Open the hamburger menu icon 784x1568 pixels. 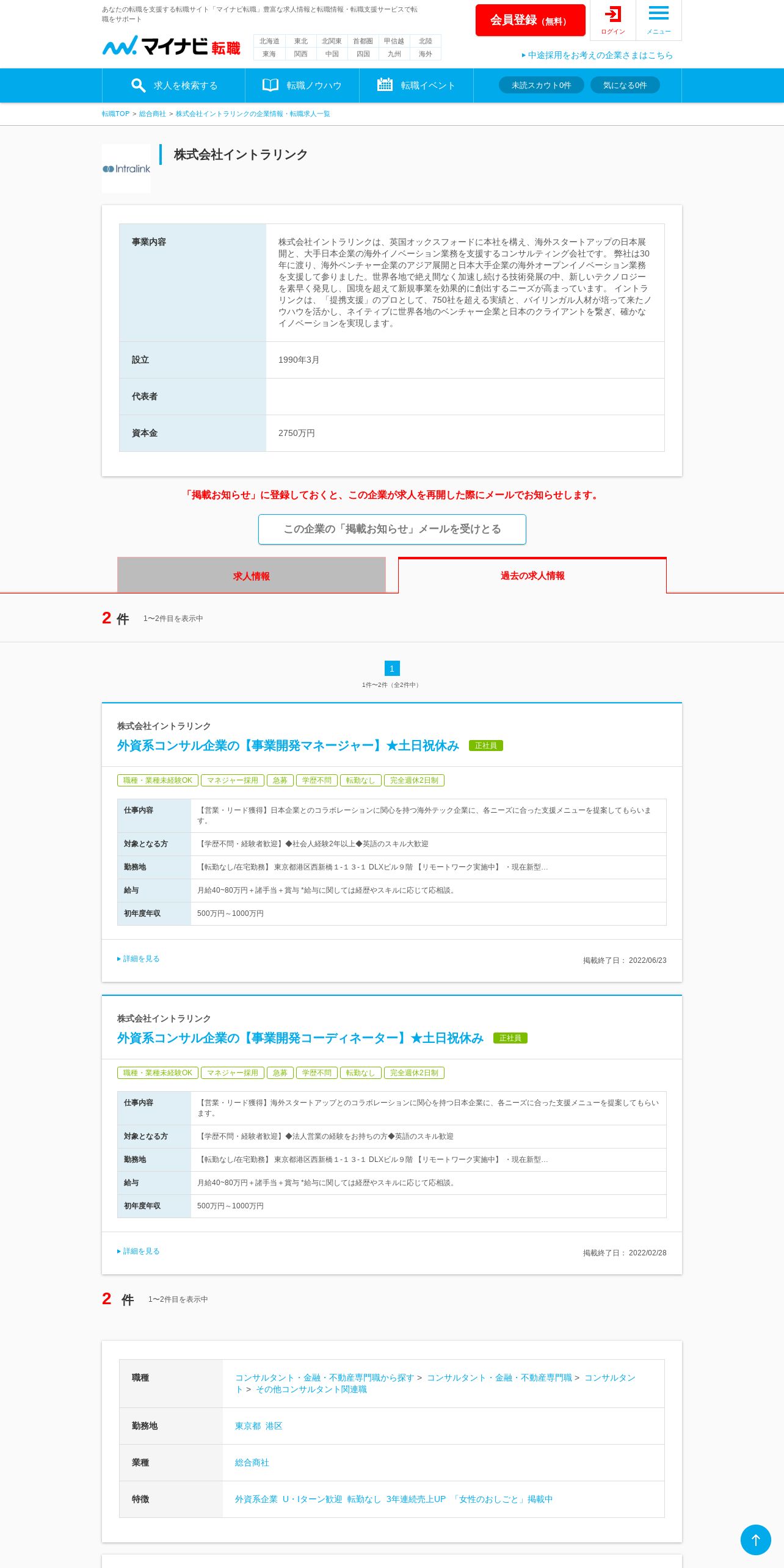point(658,13)
